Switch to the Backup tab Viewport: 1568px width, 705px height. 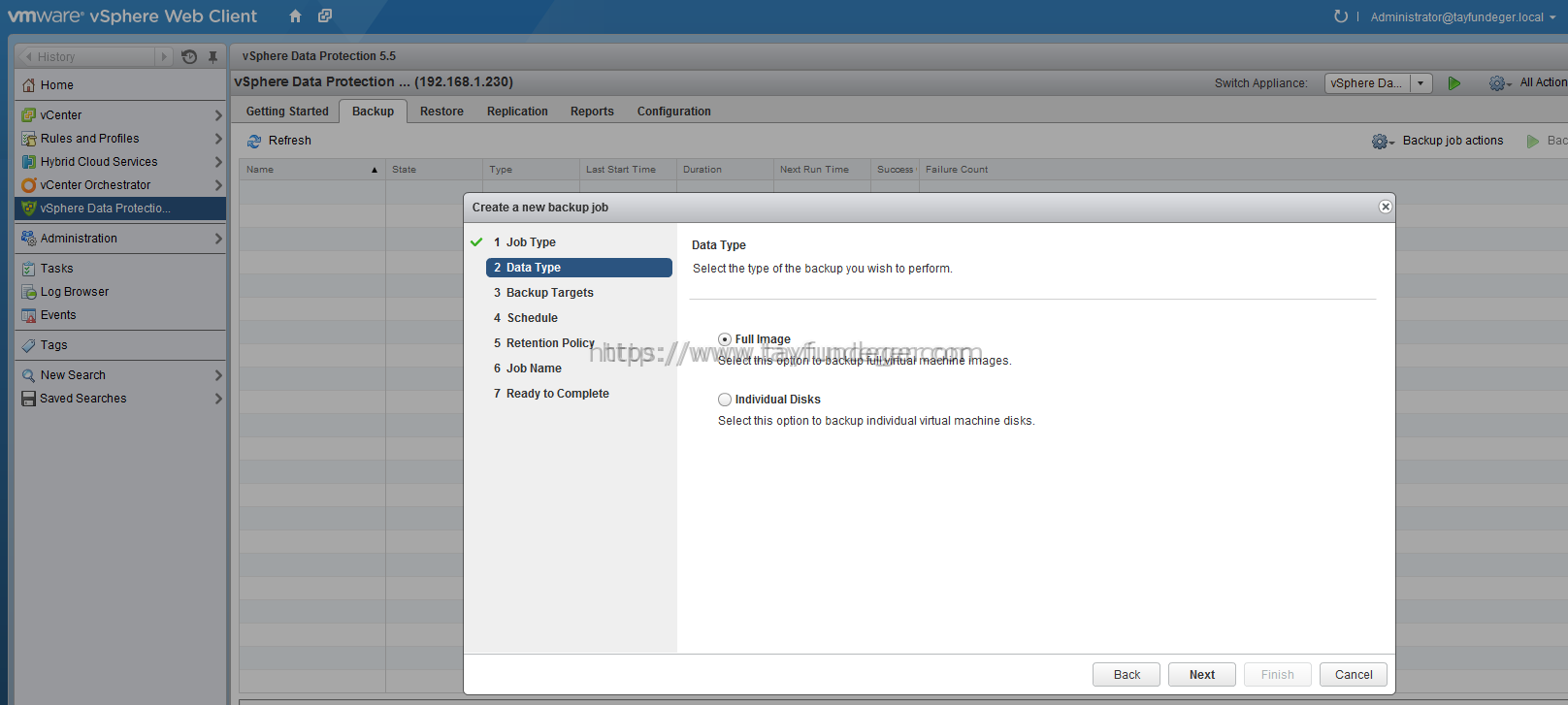[x=373, y=112]
